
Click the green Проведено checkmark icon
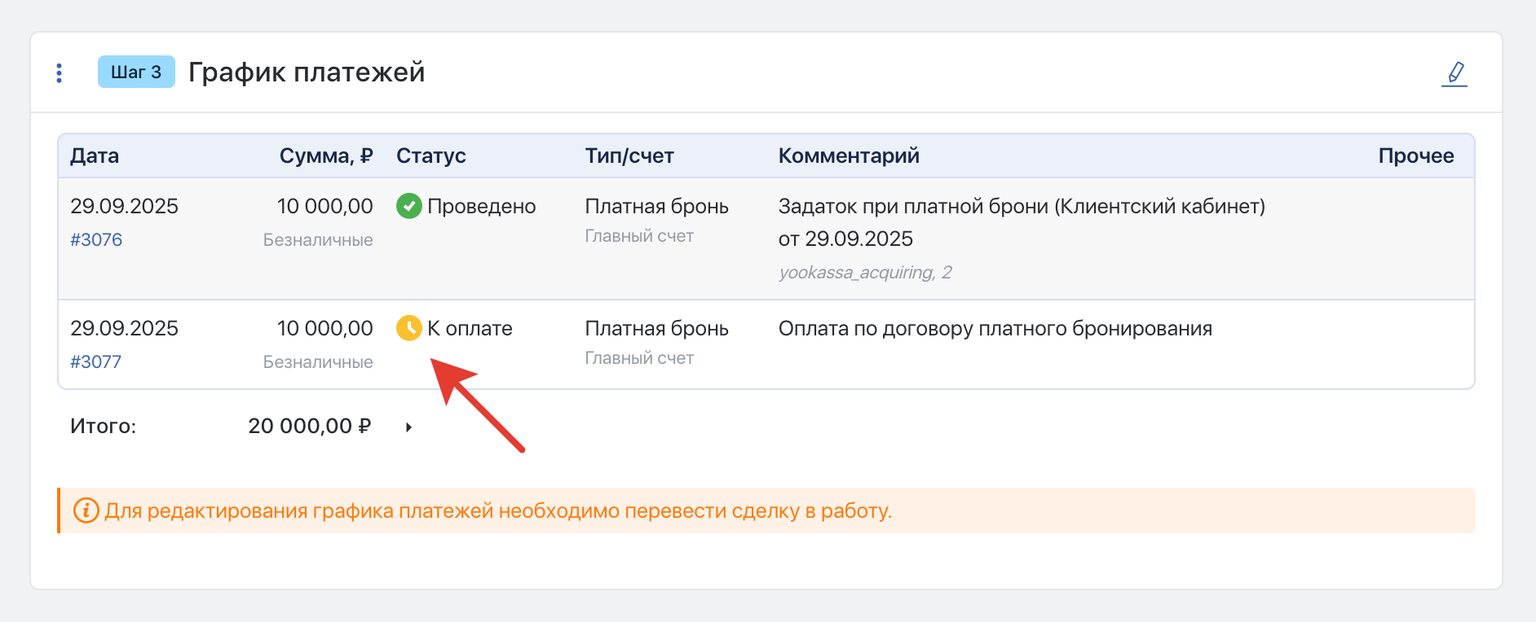point(408,207)
